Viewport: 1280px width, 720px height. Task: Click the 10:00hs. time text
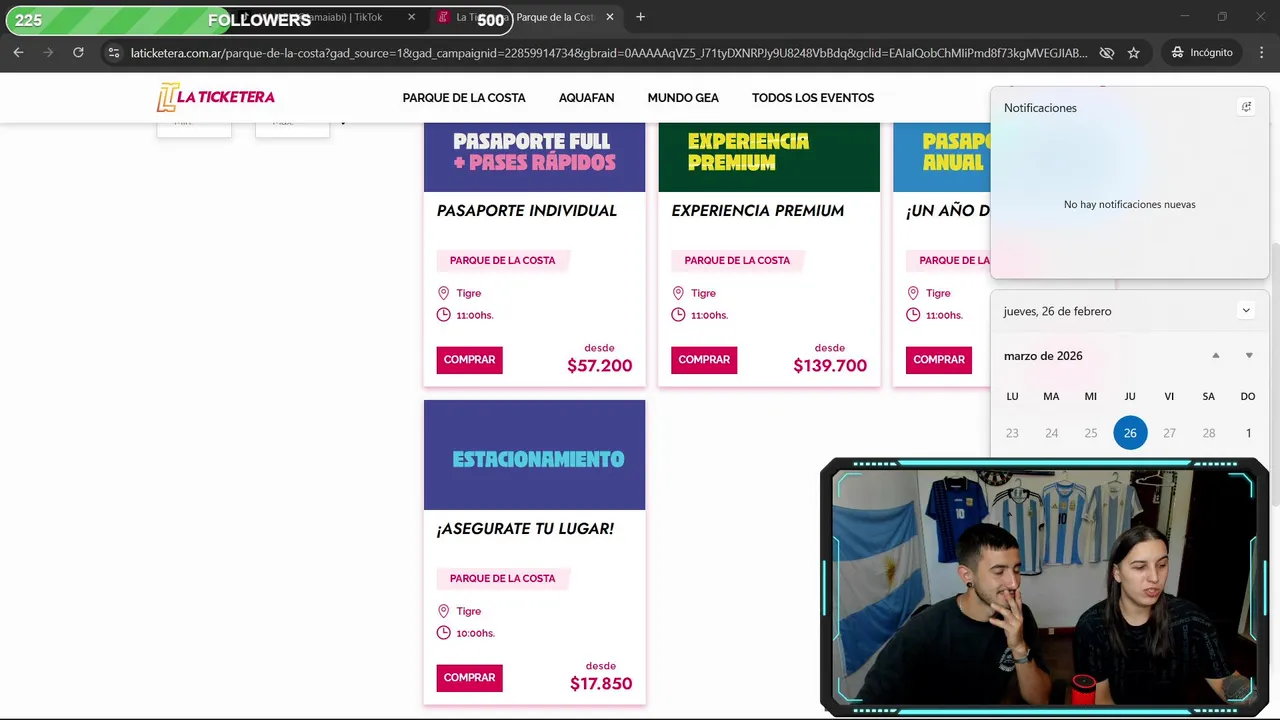click(x=475, y=634)
